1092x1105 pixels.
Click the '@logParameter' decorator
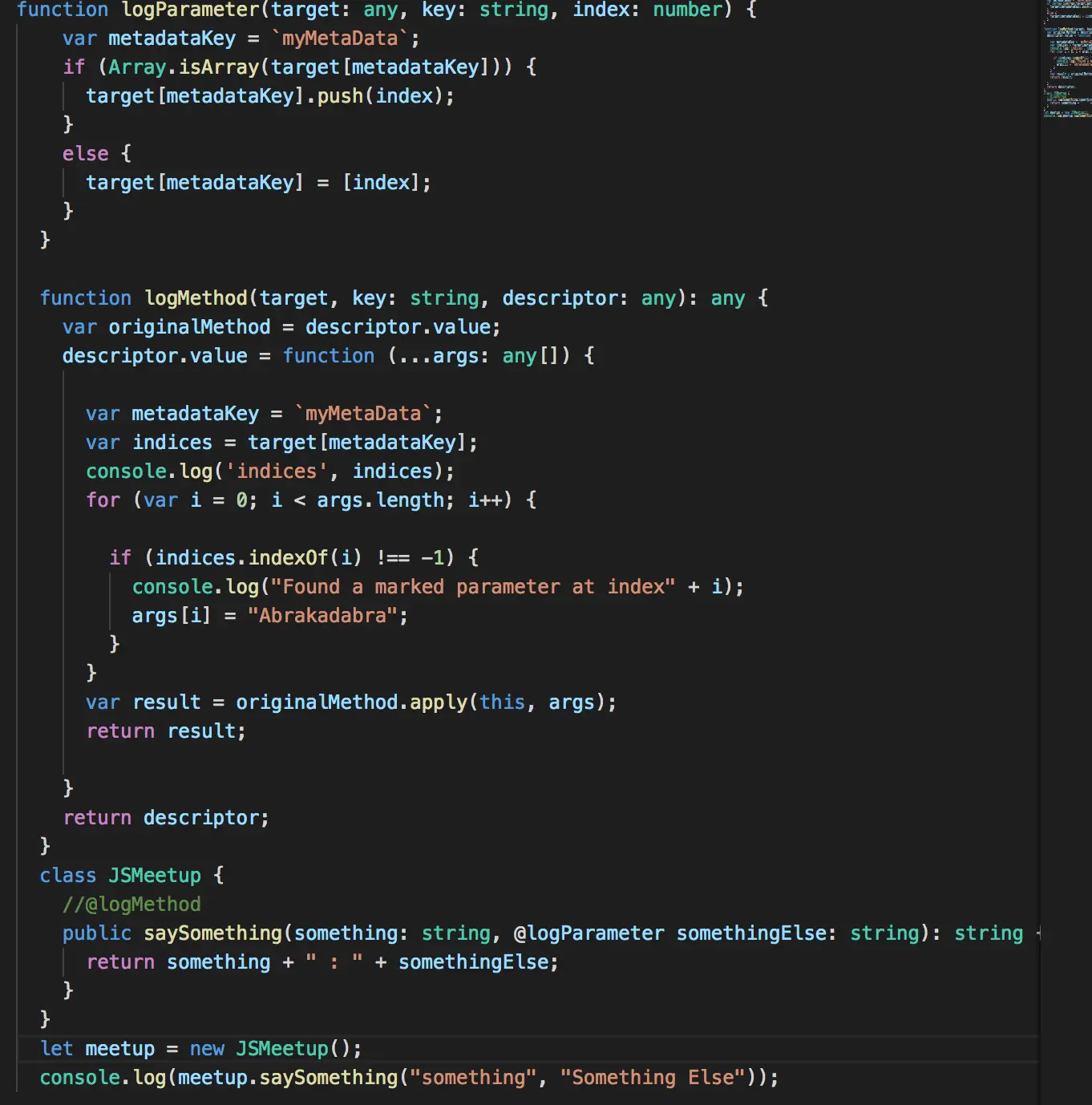pos(589,933)
